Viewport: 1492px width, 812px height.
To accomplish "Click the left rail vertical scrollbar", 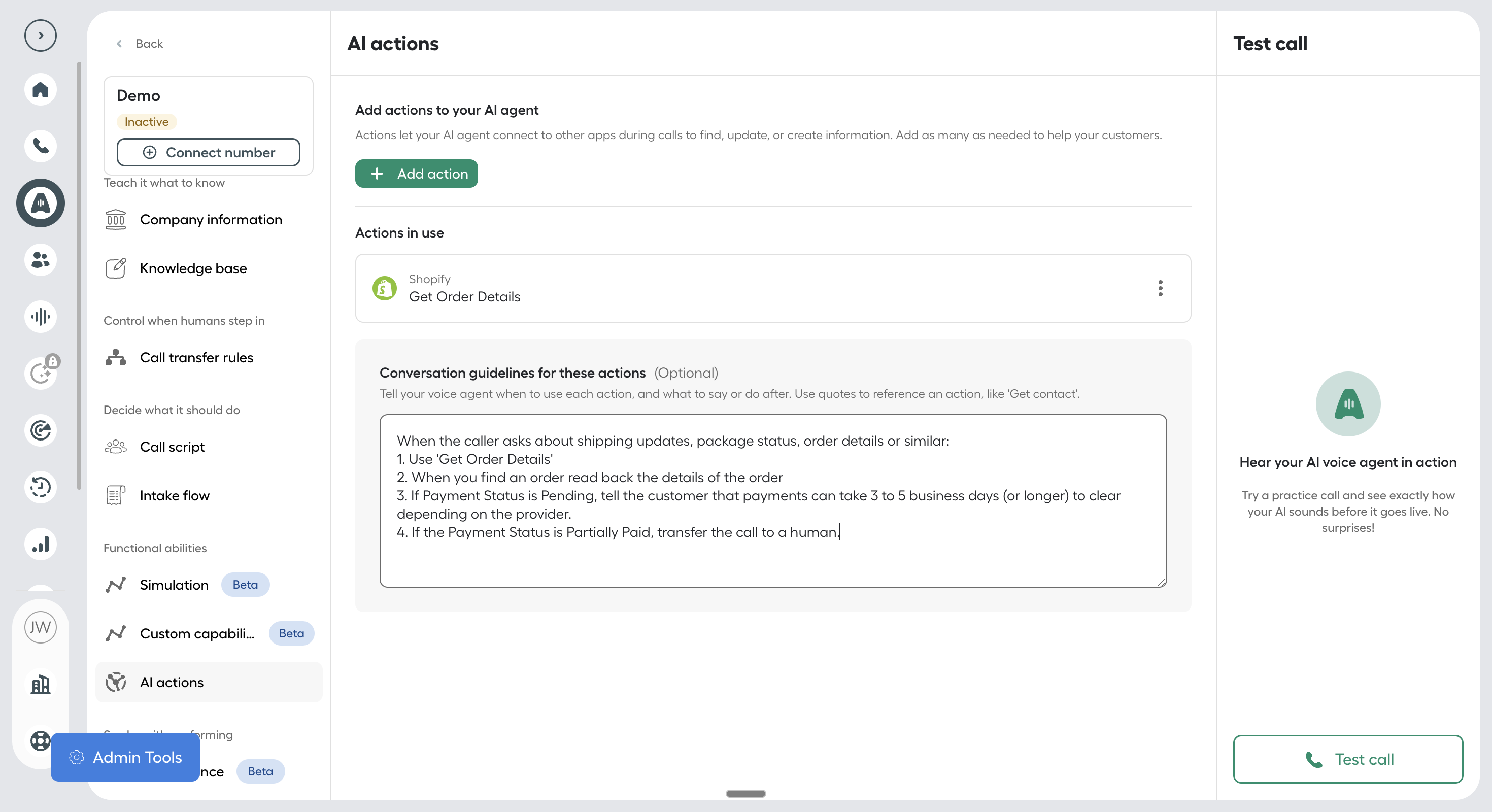I will point(79,275).
